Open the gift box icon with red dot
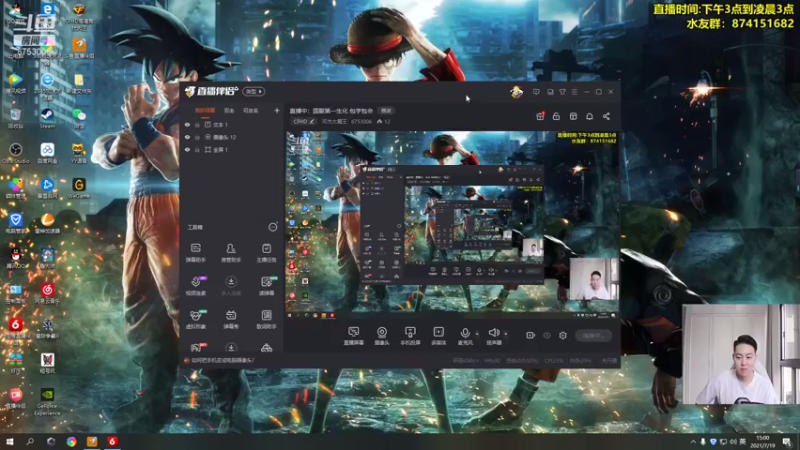The image size is (800, 450). [540, 116]
